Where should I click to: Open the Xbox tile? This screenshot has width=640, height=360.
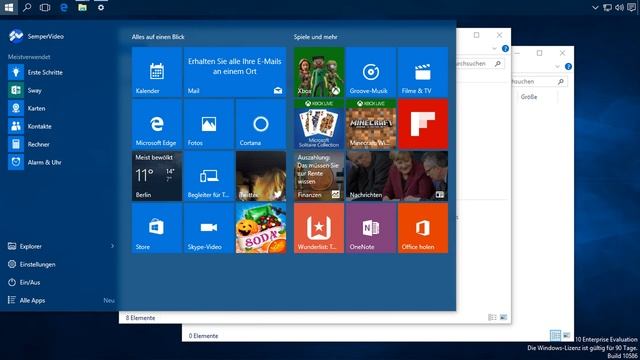pos(319,72)
